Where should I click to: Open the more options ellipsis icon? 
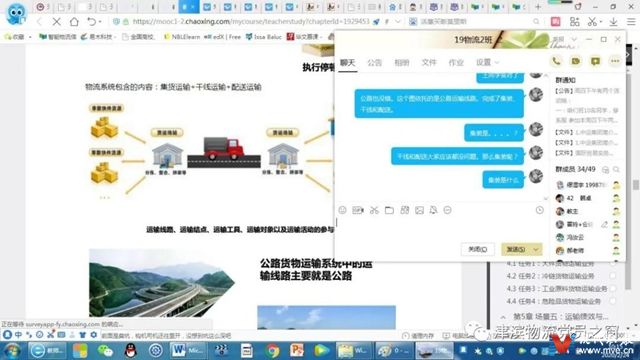pos(615,61)
